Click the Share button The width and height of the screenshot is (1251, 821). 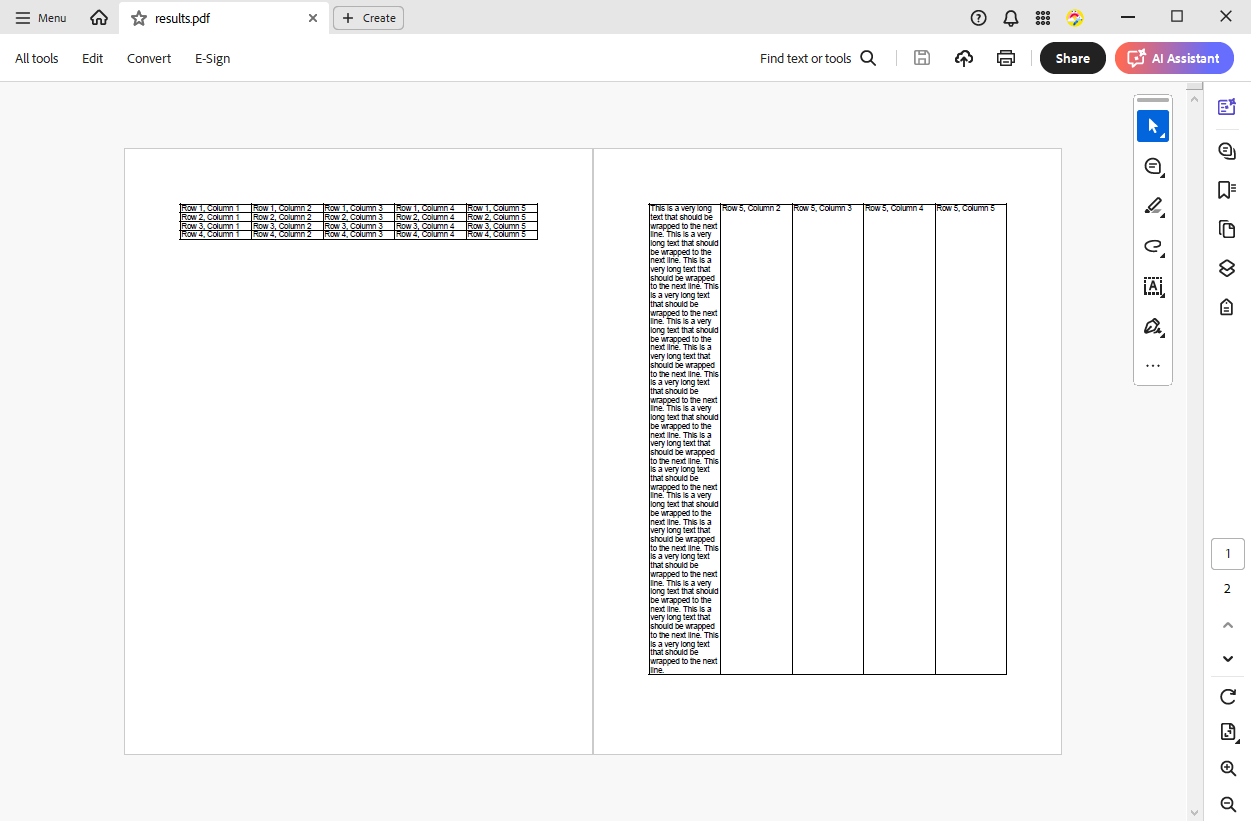[1073, 58]
